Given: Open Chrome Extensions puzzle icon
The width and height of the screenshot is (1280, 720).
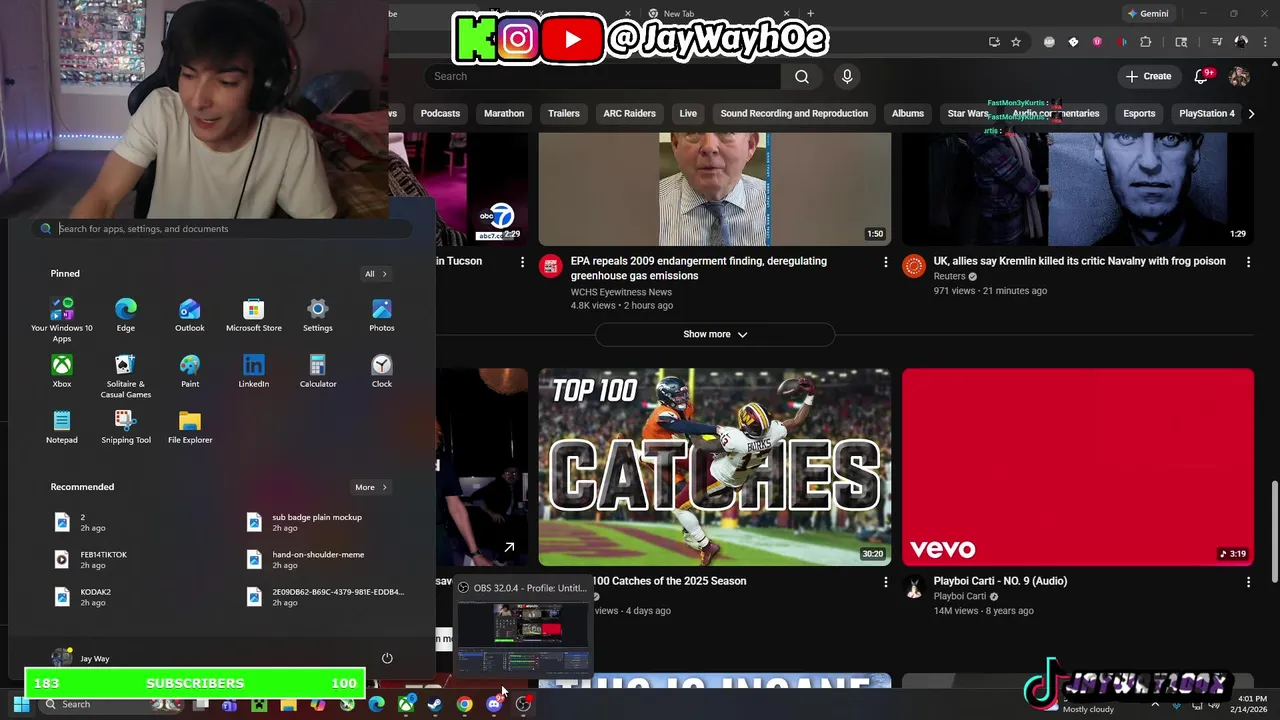Looking at the screenshot, I should tap(1146, 42).
